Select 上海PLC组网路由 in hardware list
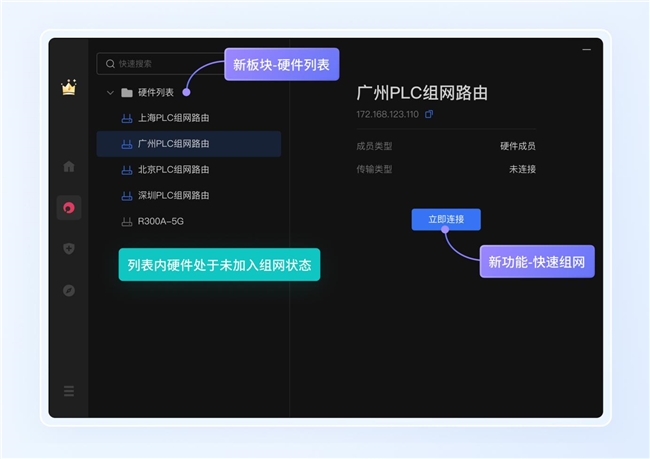This screenshot has width=650, height=459. (x=173, y=118)
